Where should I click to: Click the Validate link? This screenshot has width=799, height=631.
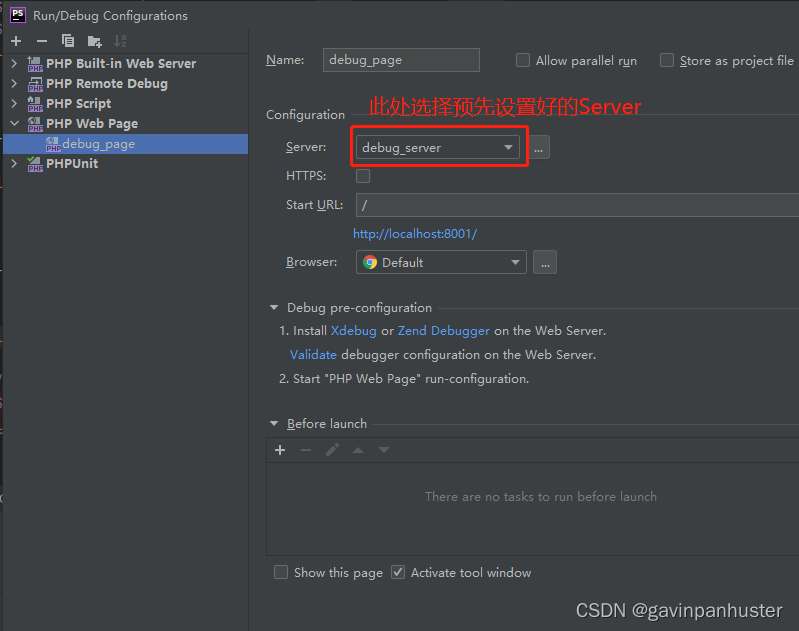coord(313,355)
